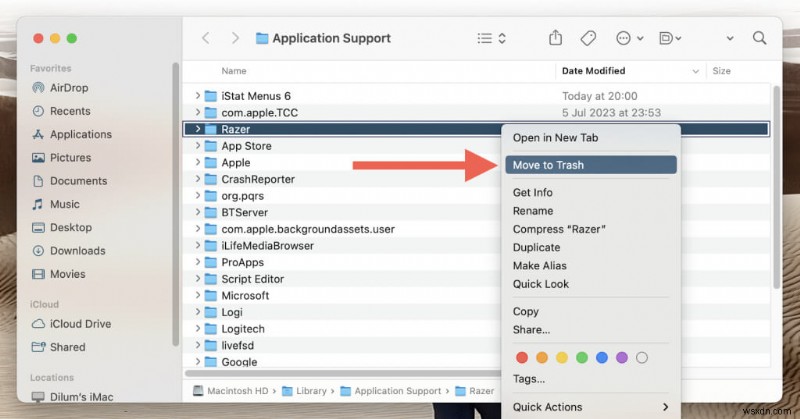This screenshot has height=419, width=800.
Task: Open Tags… in the context menu
Action: pos(591,379)
